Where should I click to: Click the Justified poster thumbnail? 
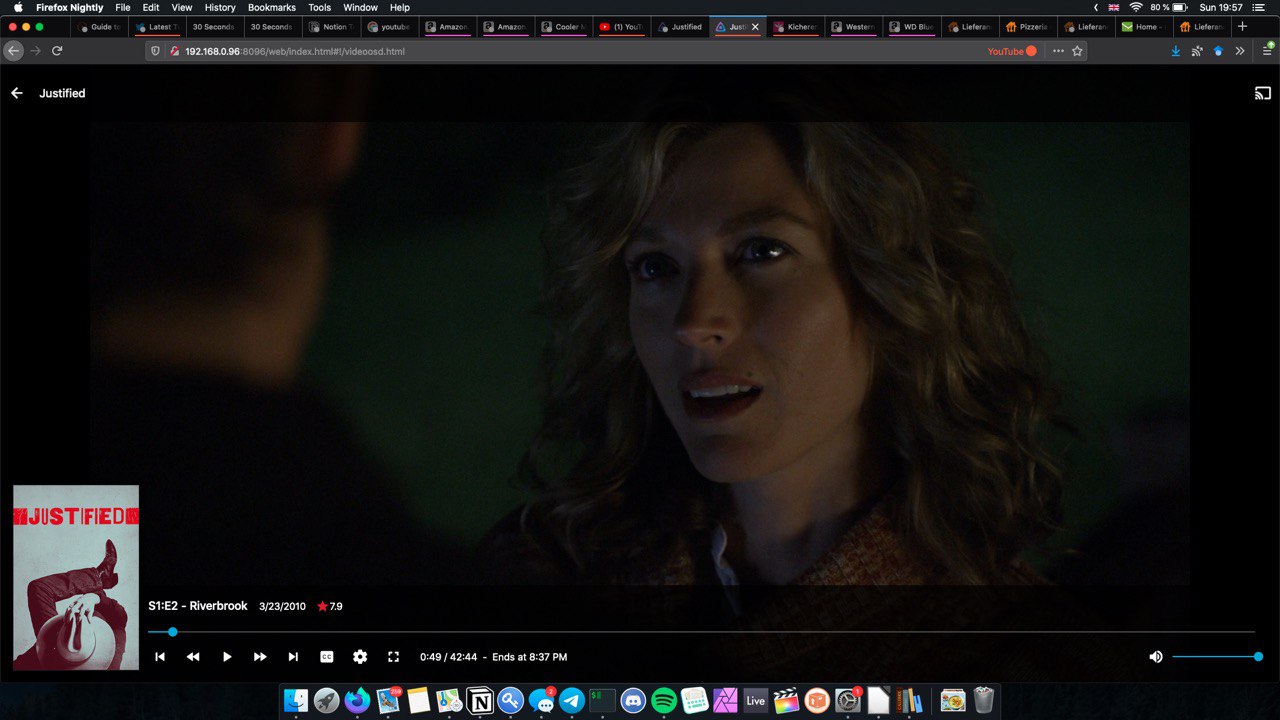(x=76, y=577)
